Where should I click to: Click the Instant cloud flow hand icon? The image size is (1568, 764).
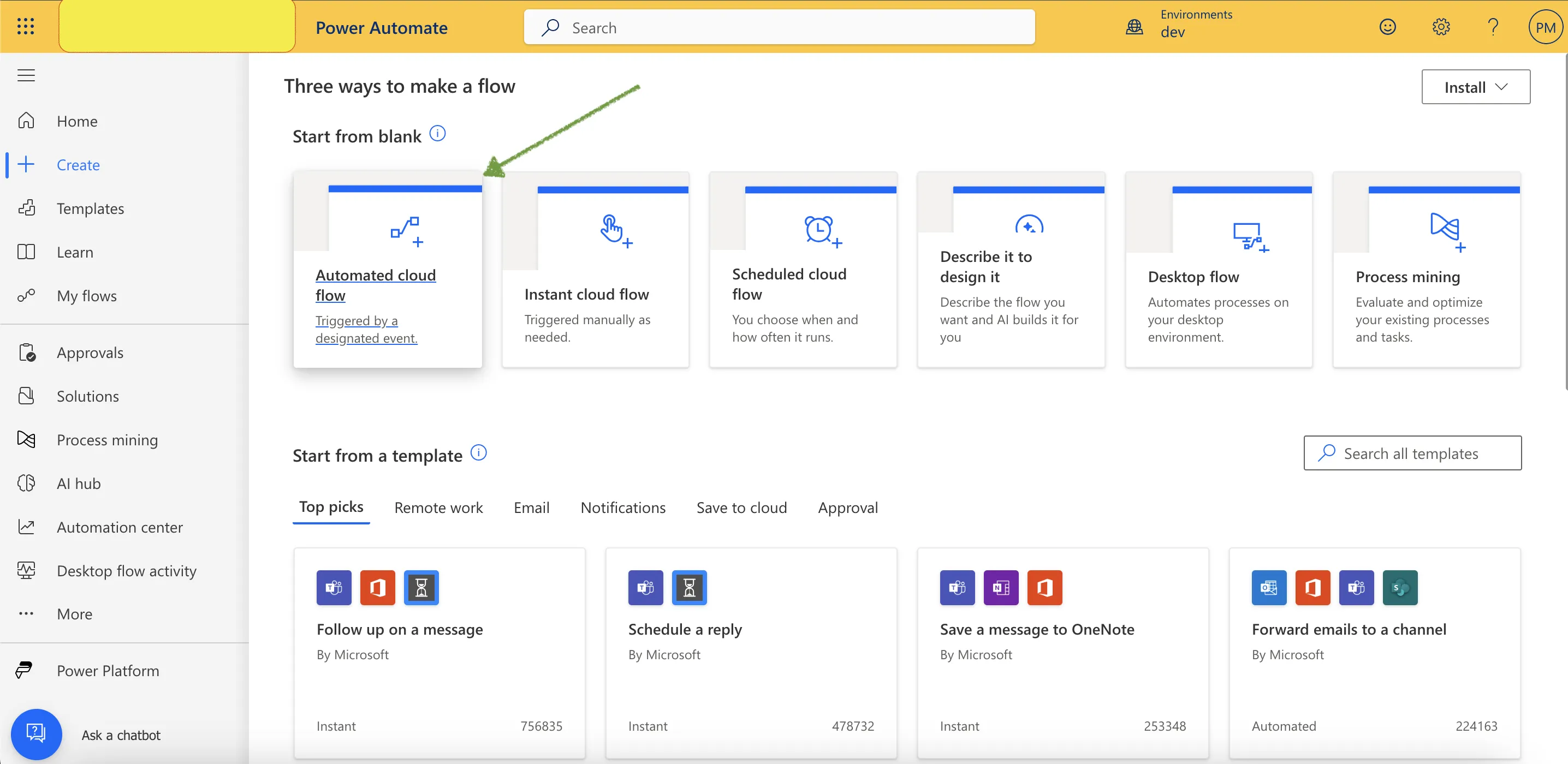(615, 231)
